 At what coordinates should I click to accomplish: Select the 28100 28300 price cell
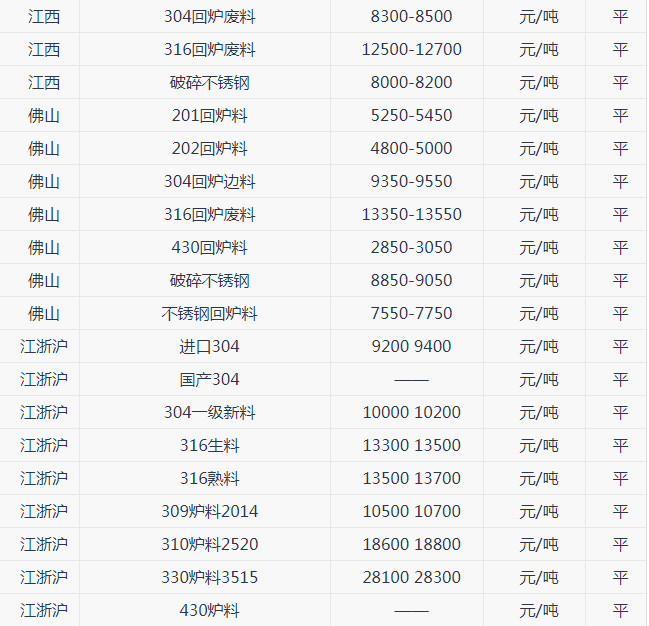(410, 577)
